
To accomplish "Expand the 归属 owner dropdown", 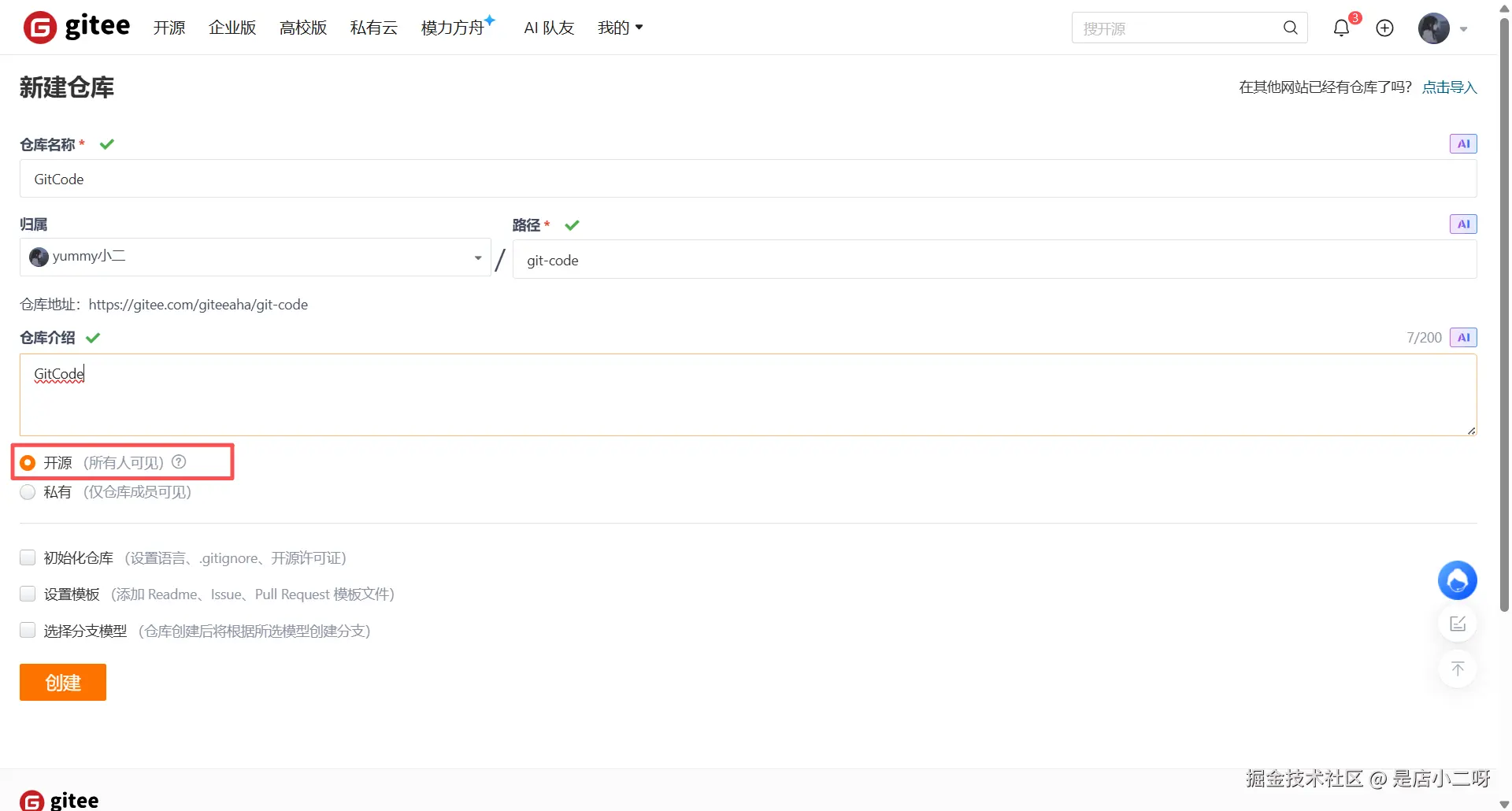I will 255,257.
